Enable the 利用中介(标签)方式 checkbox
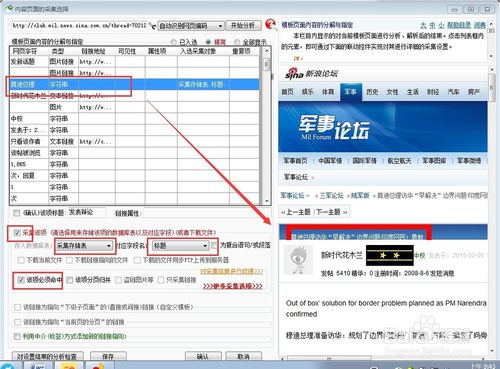This screenshot has width=500, height=369. click(x=17, y=336)
